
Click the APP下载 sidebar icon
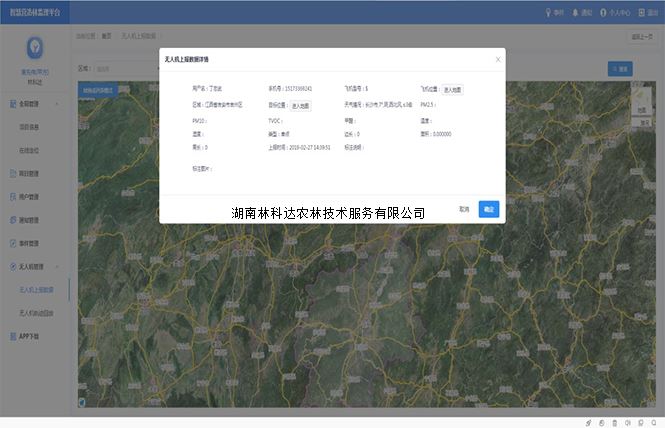(12, 336)
